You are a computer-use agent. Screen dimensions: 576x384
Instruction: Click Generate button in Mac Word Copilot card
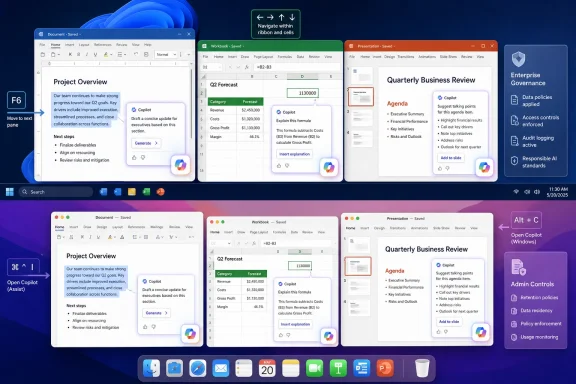click(156, 313)
